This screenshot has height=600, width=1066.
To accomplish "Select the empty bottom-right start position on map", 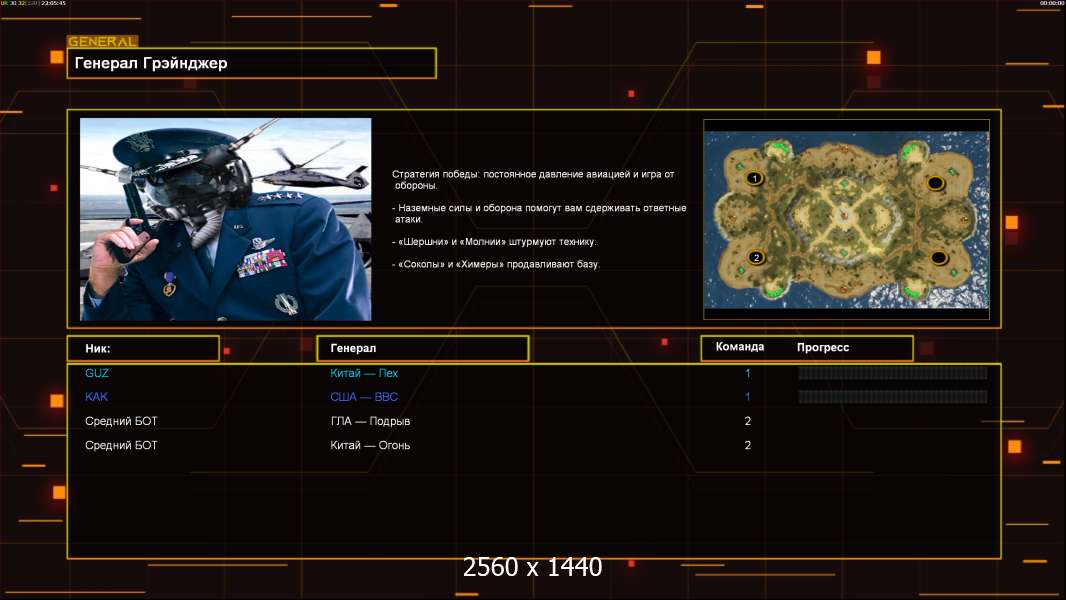I will (x=938, y=258).
